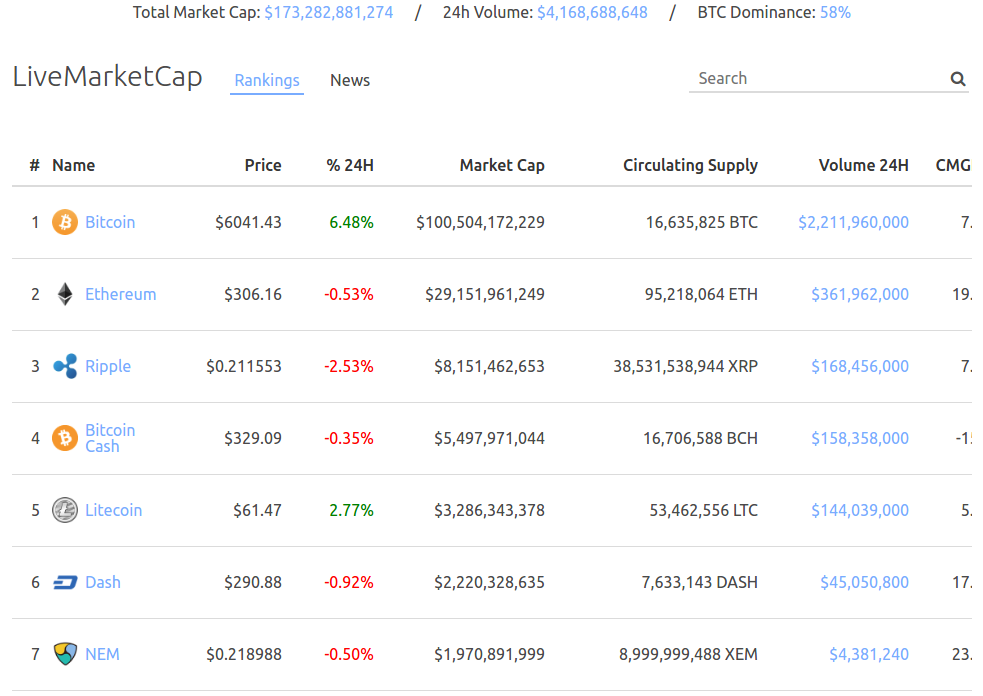This screenshot has width=983, height=696.
Task: Click the Bitcoin coin logo icon
Action: point(65,222)
